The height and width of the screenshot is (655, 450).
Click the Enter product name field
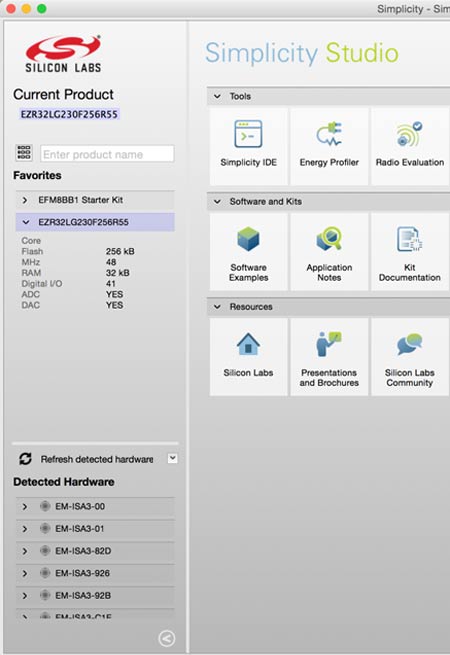[x=107, y=154]
